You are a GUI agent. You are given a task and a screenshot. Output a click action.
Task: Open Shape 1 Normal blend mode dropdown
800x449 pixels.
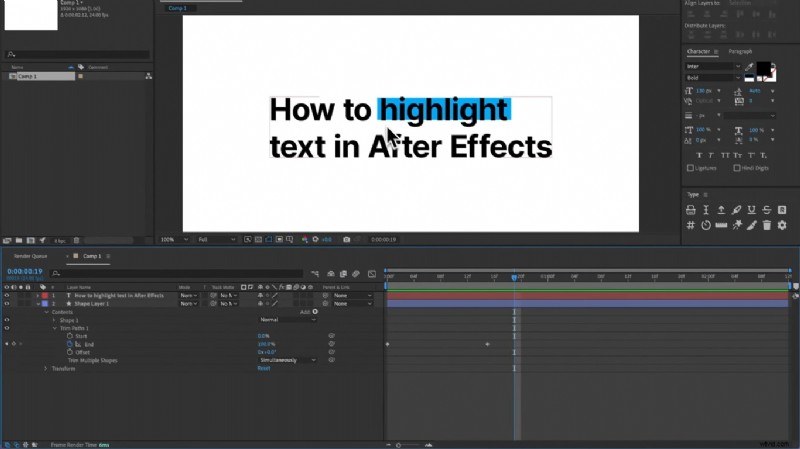[x=288, y=320]
